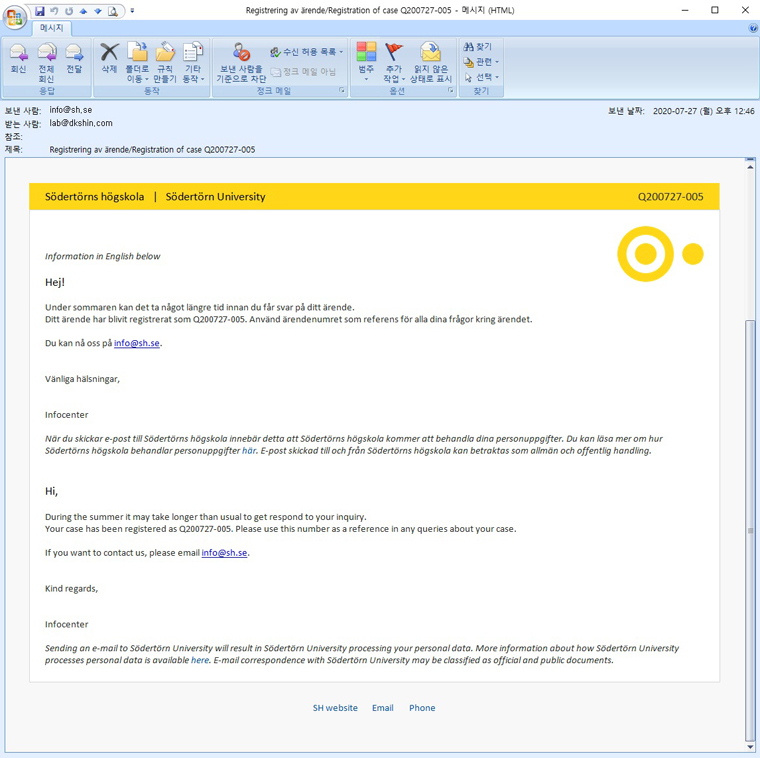760x758 pixels.
Task: Customize Quick Access Toolbar dropdown
Action: (x=132, y=11)
